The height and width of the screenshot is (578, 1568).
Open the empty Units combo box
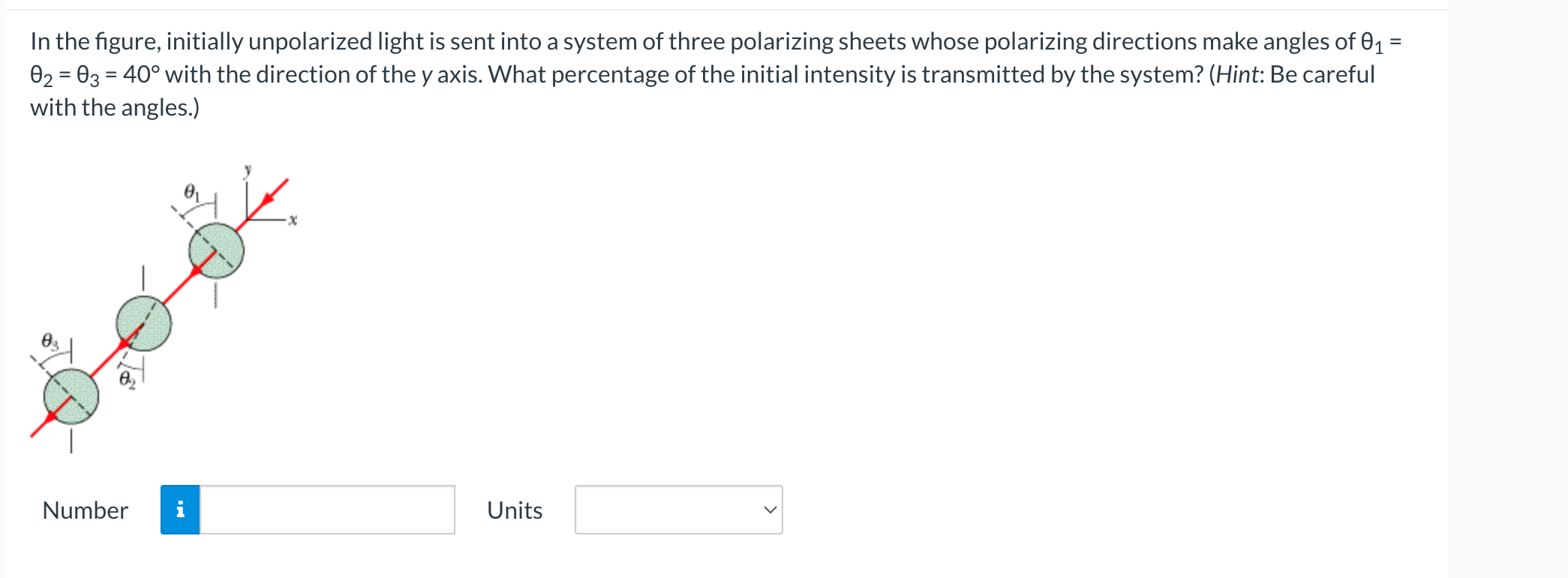coord(677,510)
